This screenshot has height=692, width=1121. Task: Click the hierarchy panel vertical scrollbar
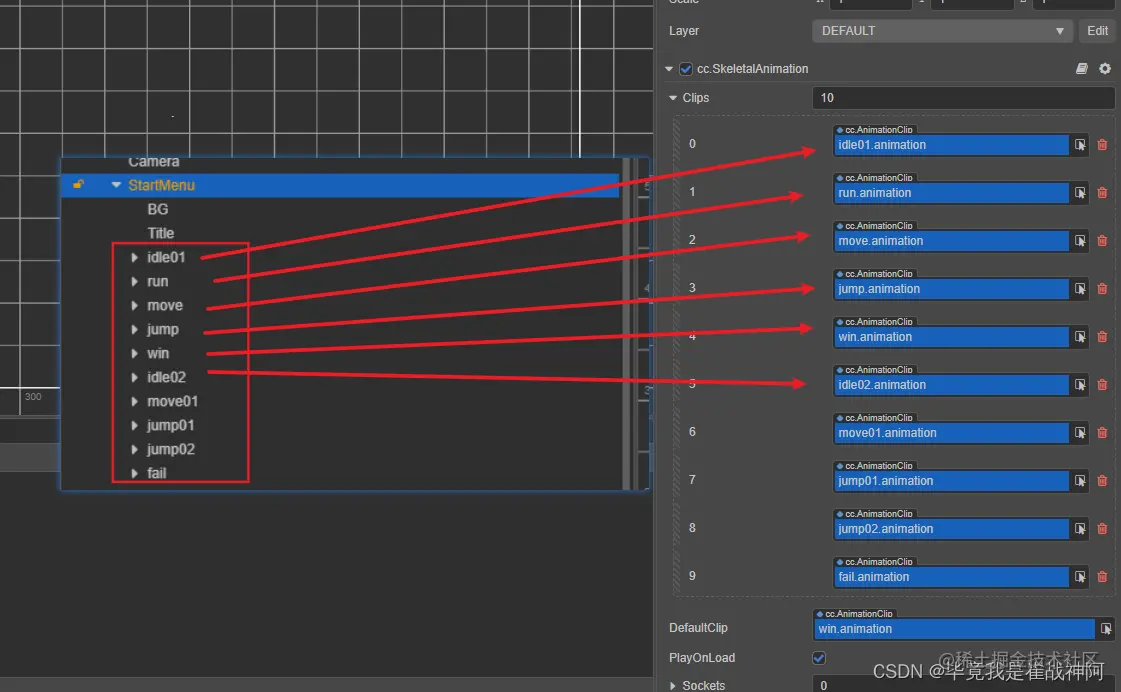coord(626,324)
